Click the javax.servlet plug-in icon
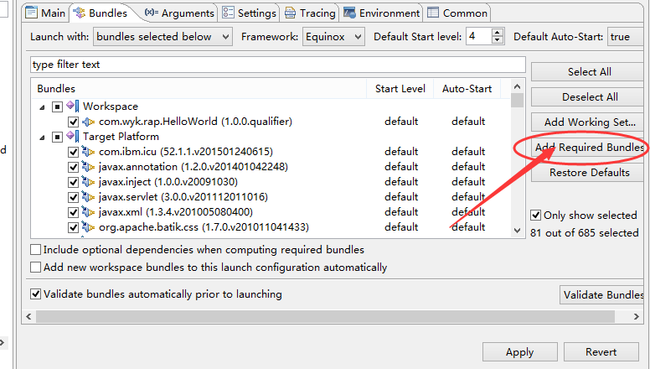 [88, 197]
